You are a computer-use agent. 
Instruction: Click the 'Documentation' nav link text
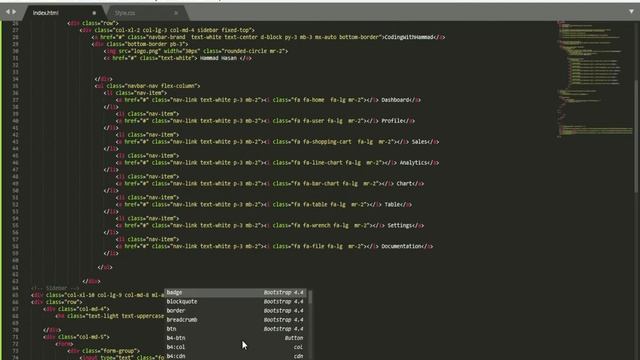[x=401, y=247]
